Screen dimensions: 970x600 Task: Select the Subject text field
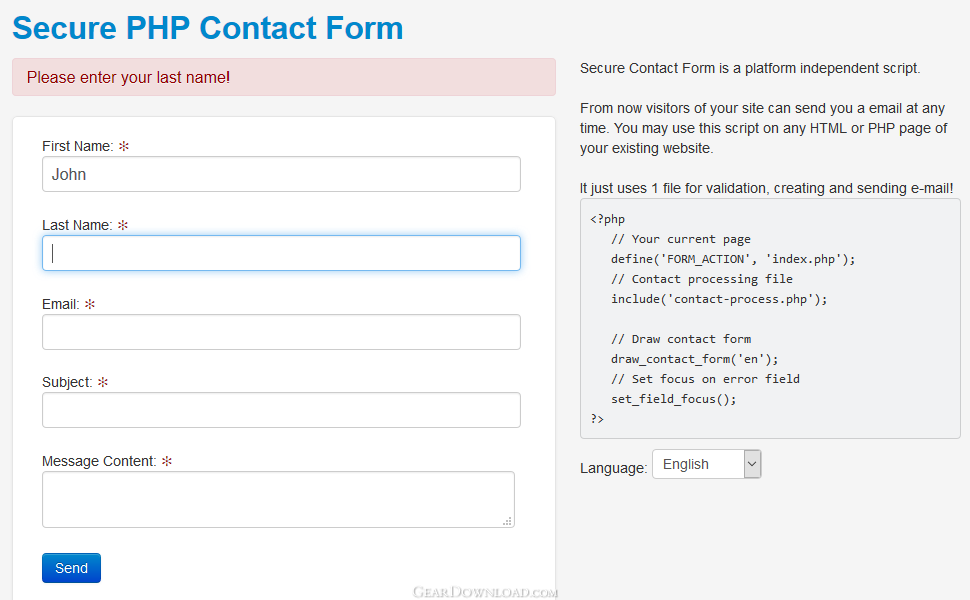[281, 410]
